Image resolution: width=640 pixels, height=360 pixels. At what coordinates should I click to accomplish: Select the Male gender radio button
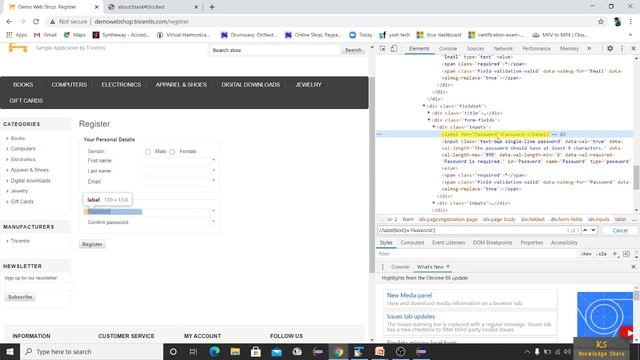148,152
